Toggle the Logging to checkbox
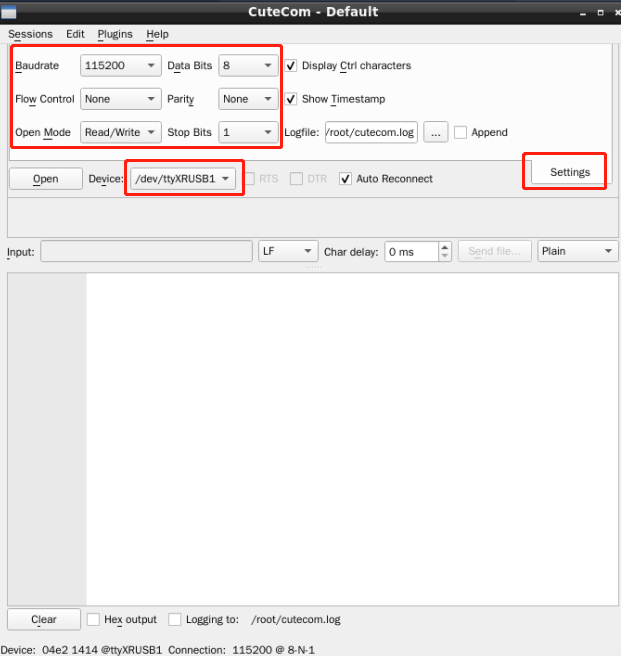This screenshot has width=621, height=656. pyautogui.click(x=175, y=619)
